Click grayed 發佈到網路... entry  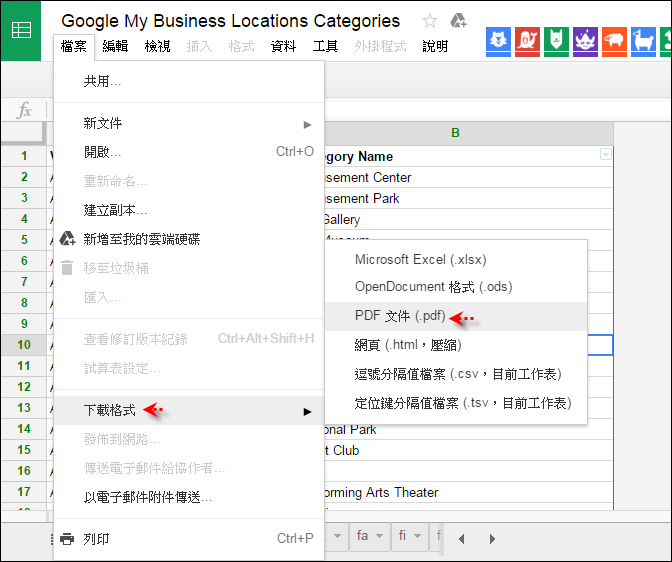tap(189, 439)
